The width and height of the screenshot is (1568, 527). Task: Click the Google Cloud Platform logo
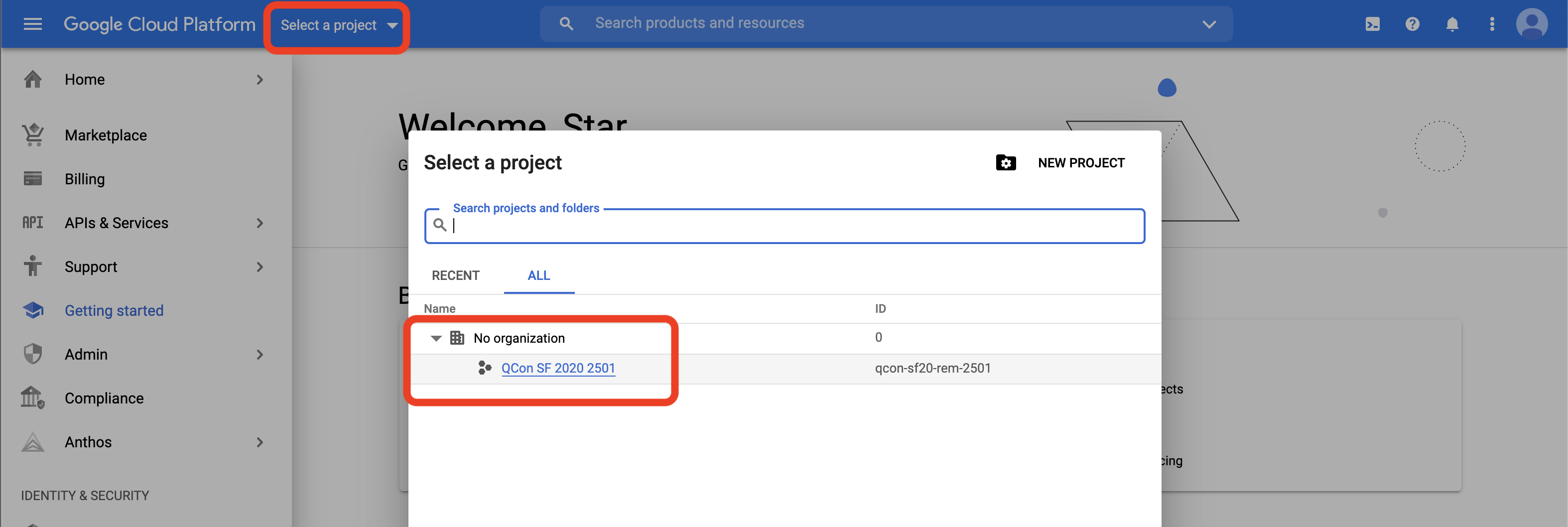[159, 24]
